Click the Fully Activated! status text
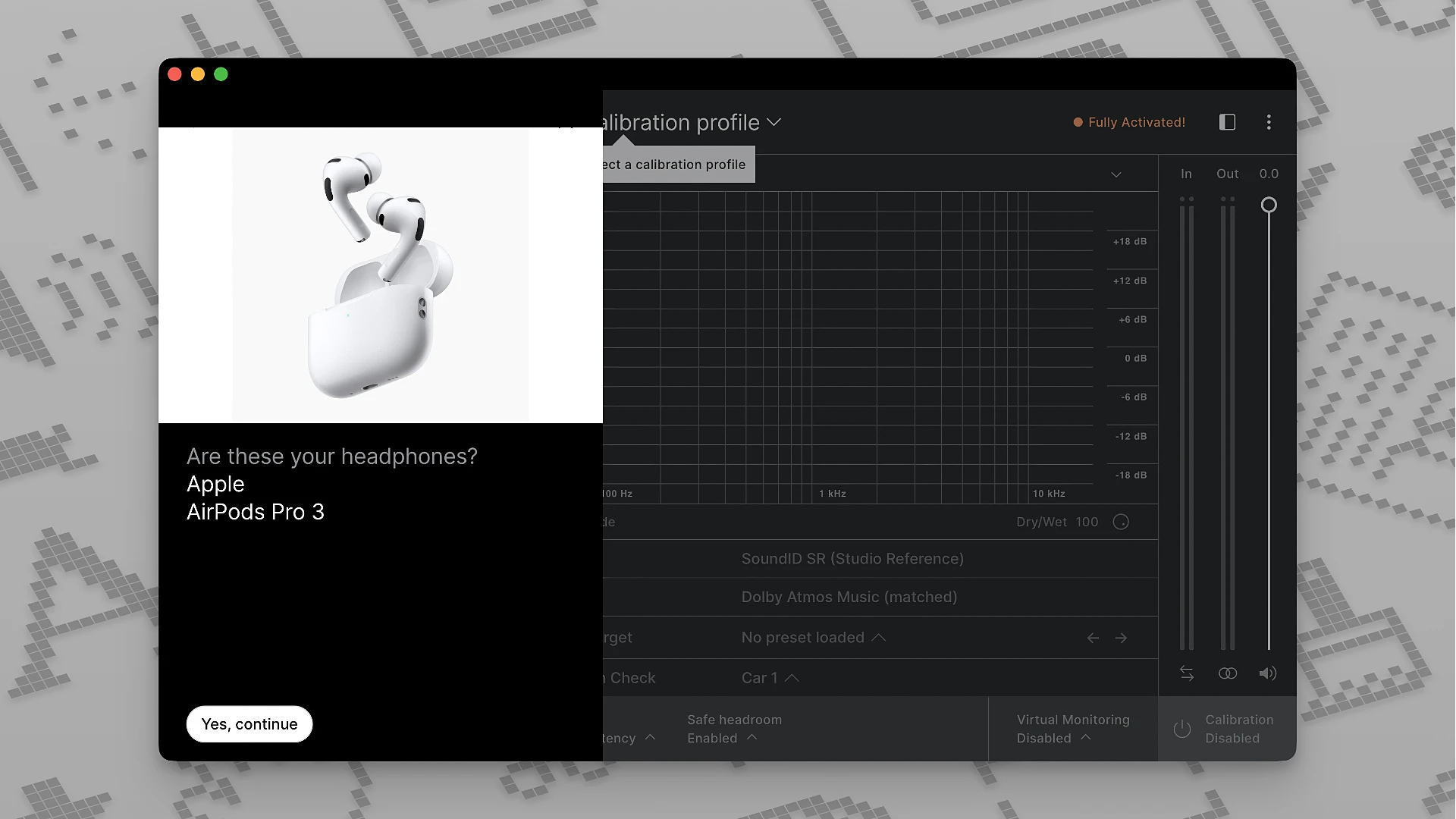Screen dimensions: 1456x819 tap(1135, 122)
